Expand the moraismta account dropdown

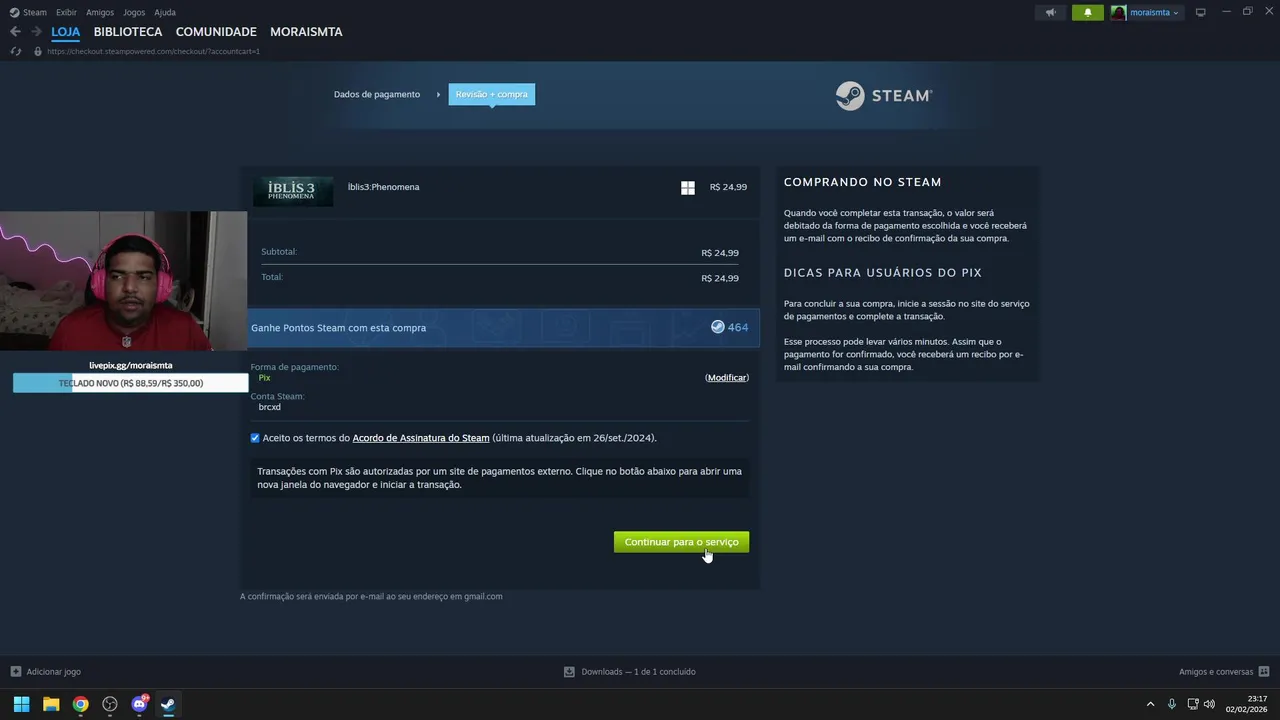click(1176, 13)
